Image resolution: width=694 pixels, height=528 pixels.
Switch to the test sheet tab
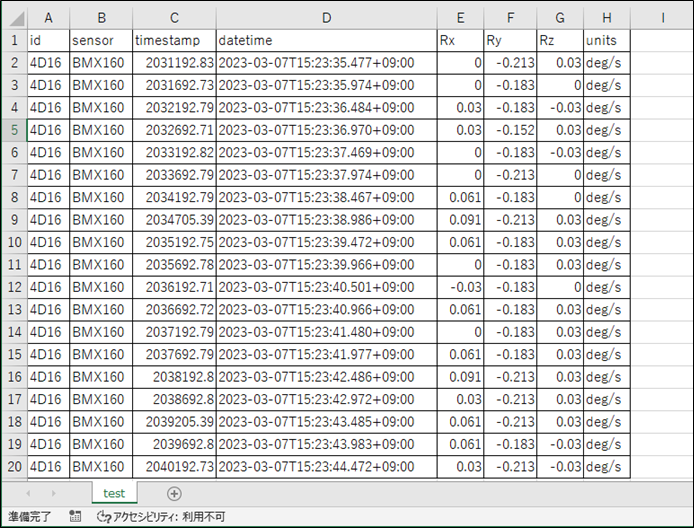coord(114,494)
